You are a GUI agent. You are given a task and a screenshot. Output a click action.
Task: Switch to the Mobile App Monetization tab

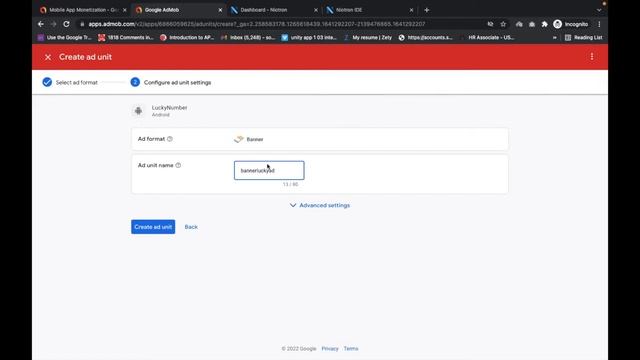pyautogui.click(x=84, y=10)
